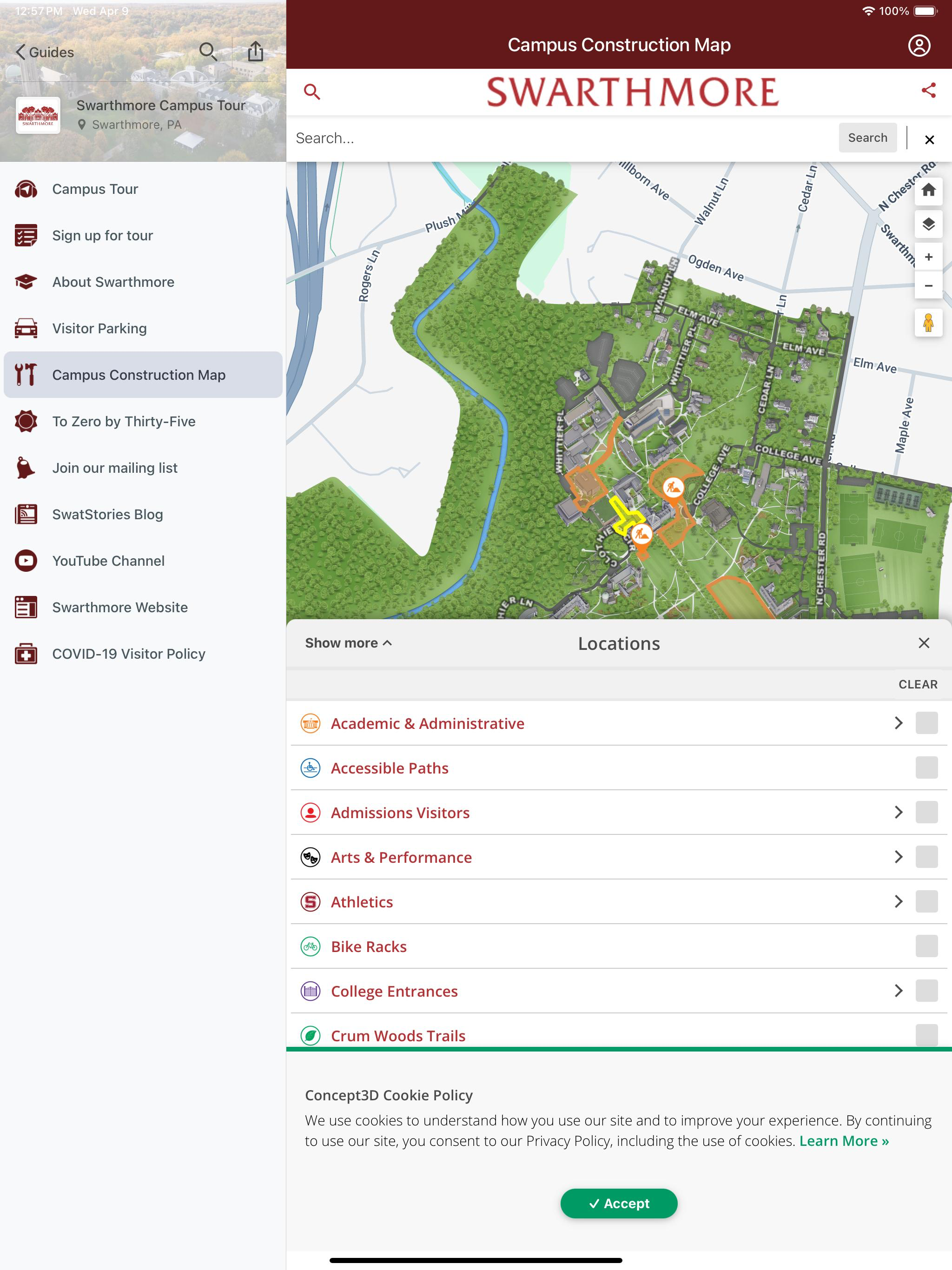Tap the Crum Woods Trails leaf icon
Viewport: 952px width, 1270px height.
point(311,1036)
